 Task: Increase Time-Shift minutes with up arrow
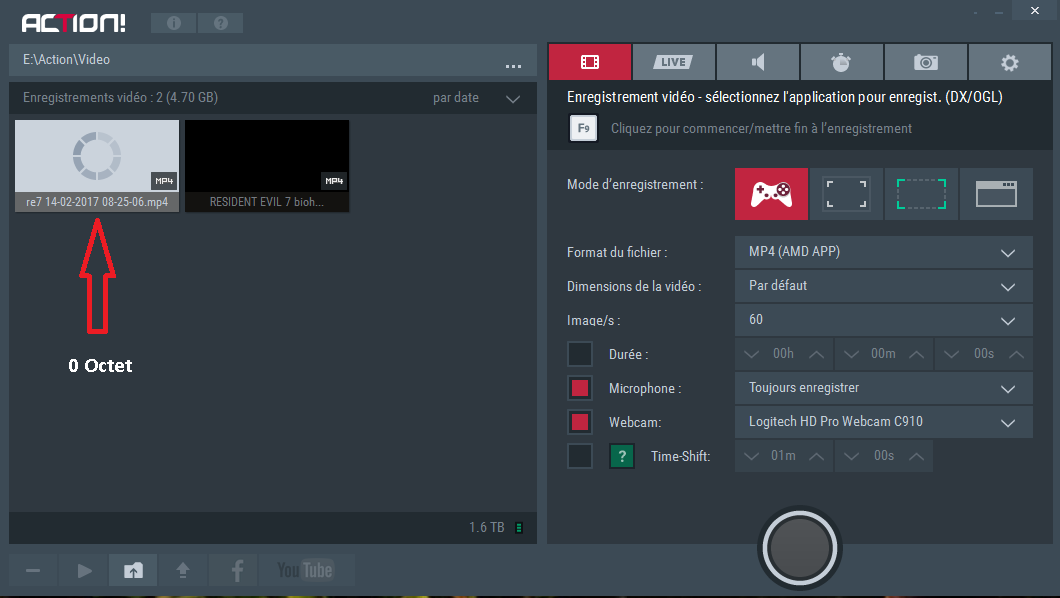pyautogui.click(x=817, y=456)
